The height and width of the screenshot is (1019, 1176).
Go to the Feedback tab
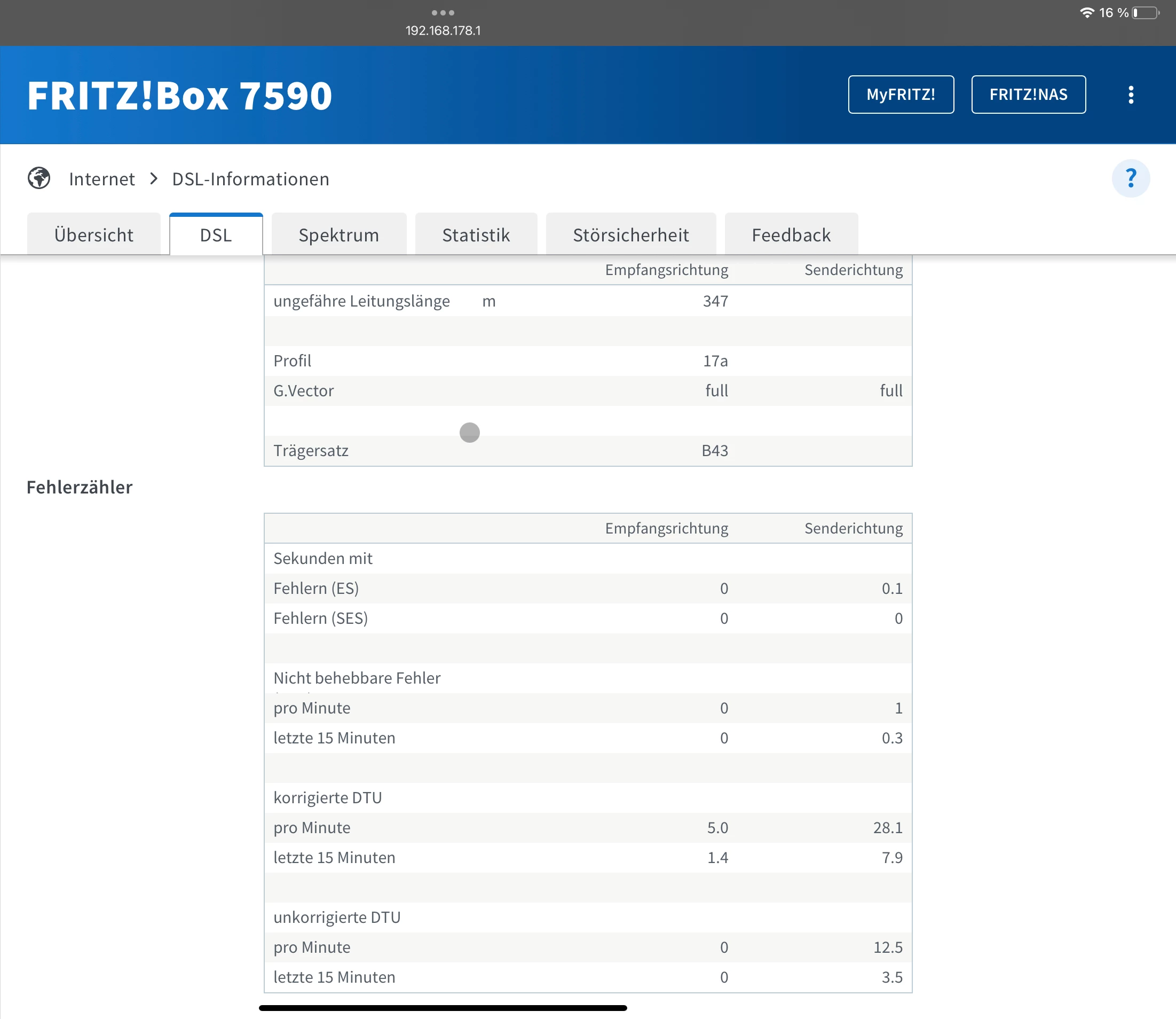[x=791, y=235]
